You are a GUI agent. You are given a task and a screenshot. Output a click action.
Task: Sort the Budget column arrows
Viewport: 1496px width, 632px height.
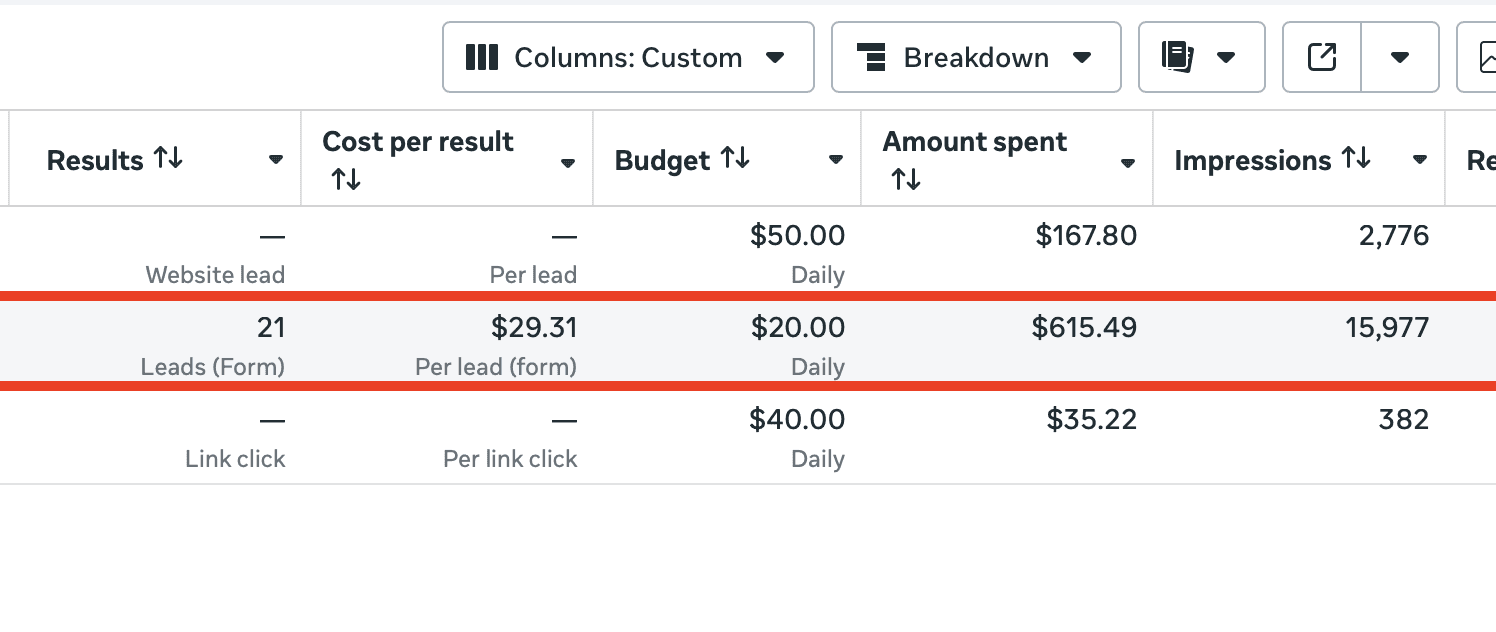point(734,158)
